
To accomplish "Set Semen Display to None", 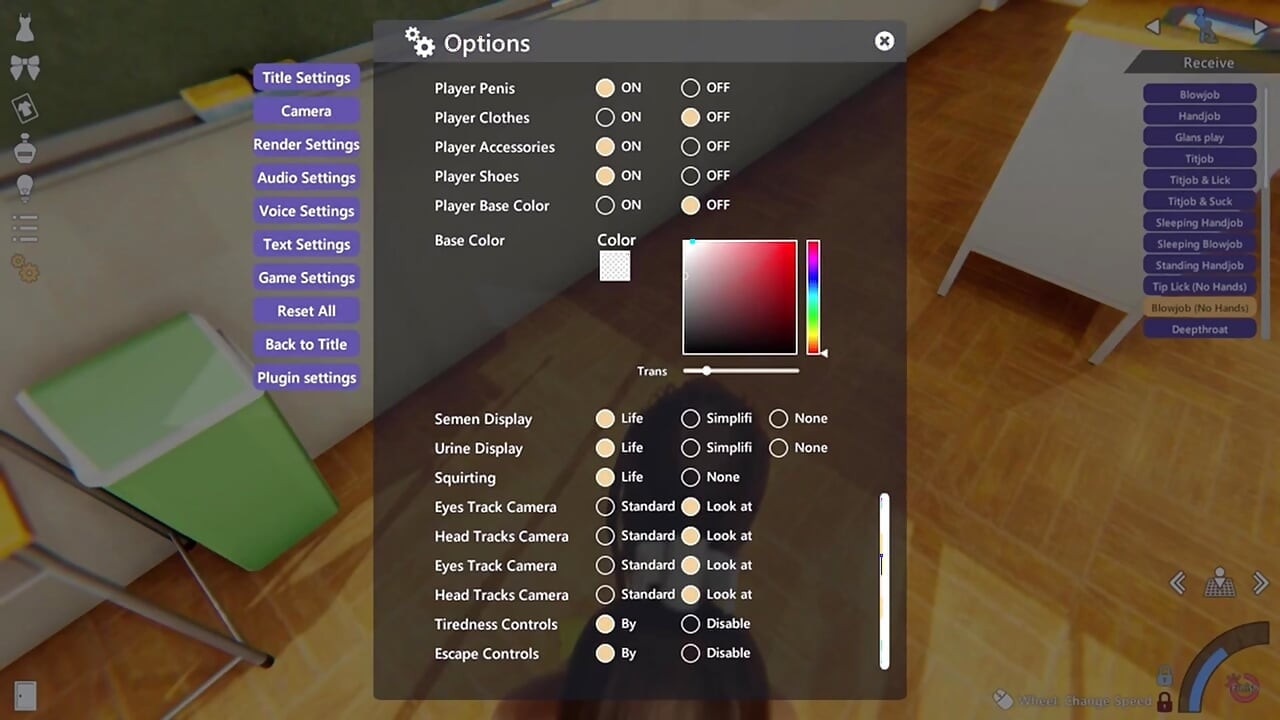I will [x=778, y=419].
